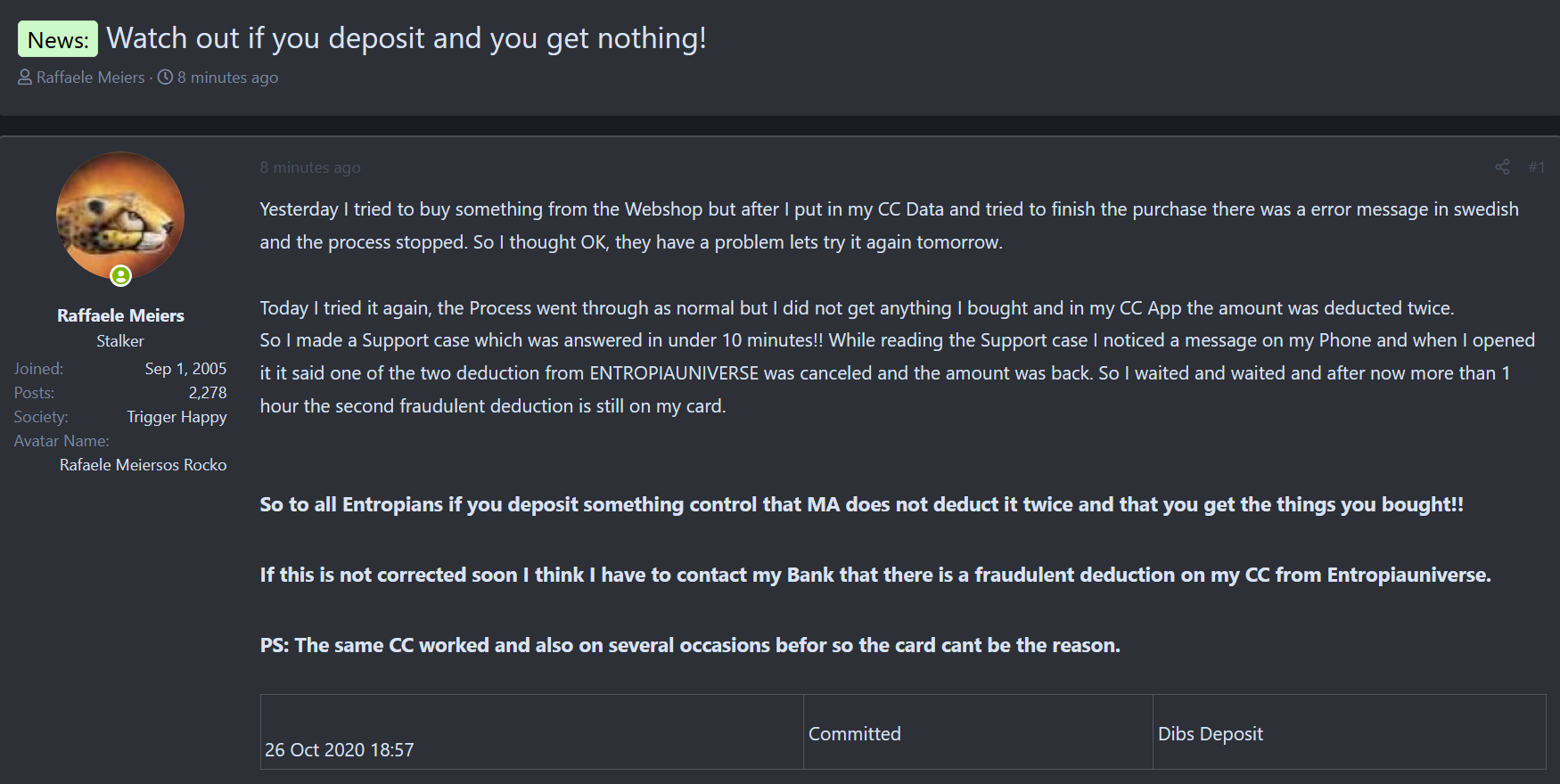
Task: Click header "8 minutes ago" thread timestamp
Action: pyautogui.click(x=227, y=78)
